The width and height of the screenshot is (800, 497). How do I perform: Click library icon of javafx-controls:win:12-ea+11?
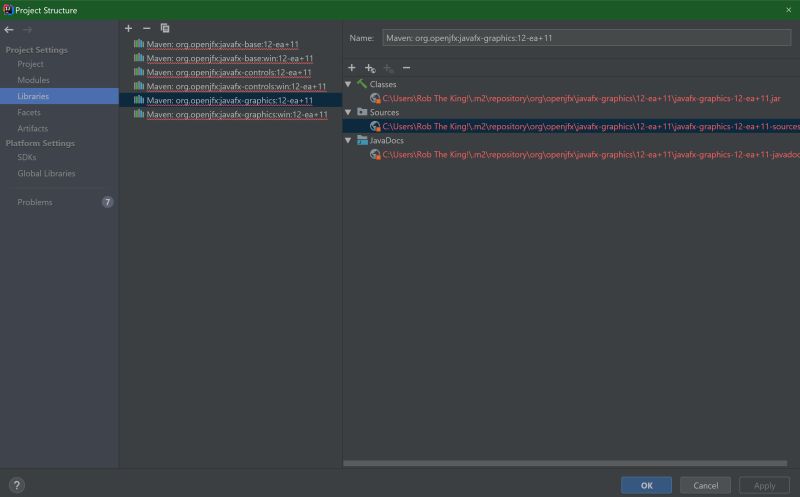(139, 86)
